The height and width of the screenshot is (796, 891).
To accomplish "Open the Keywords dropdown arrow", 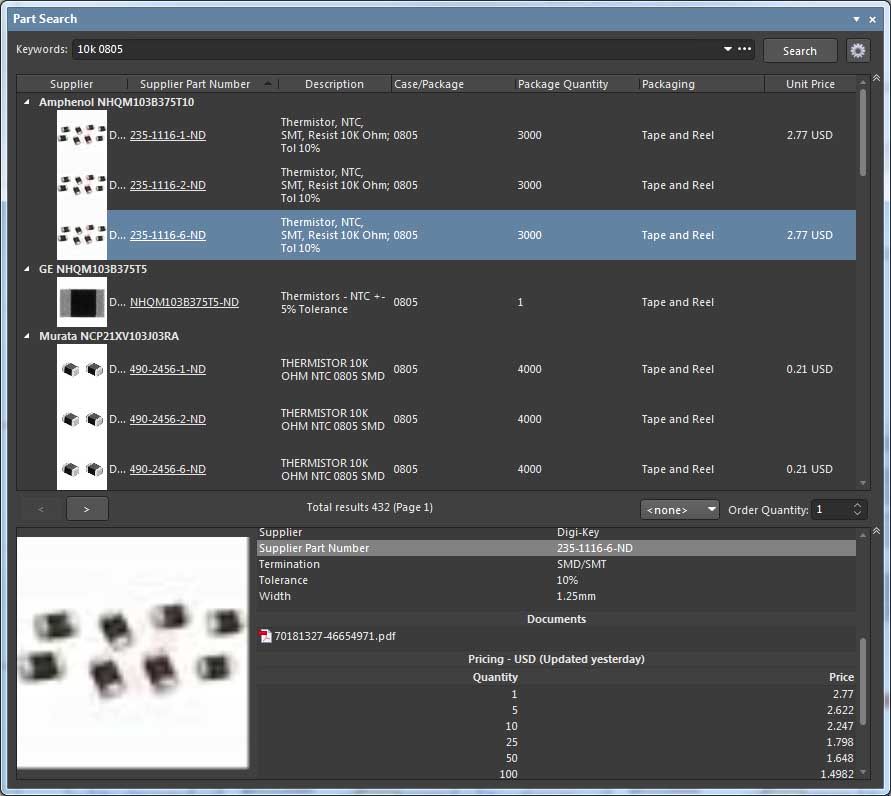I will (x=727, y=49).
